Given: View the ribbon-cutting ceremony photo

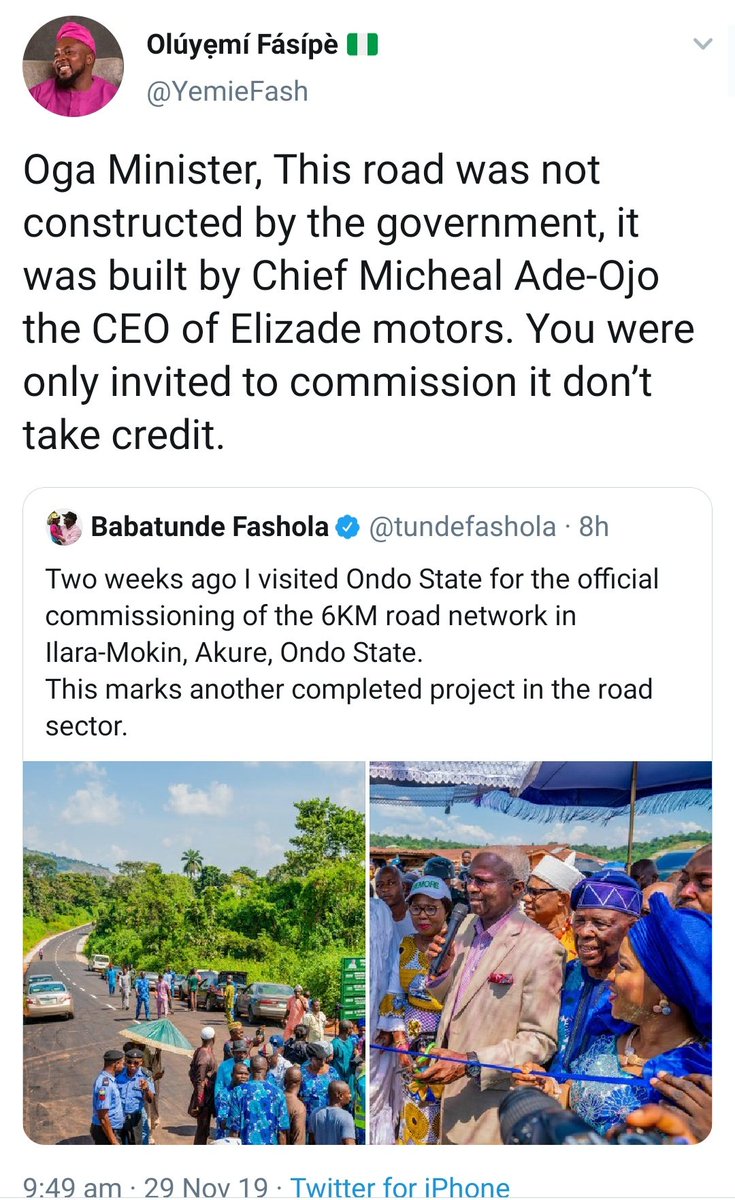Looking at the screenshot, I should tap(540, 952).
